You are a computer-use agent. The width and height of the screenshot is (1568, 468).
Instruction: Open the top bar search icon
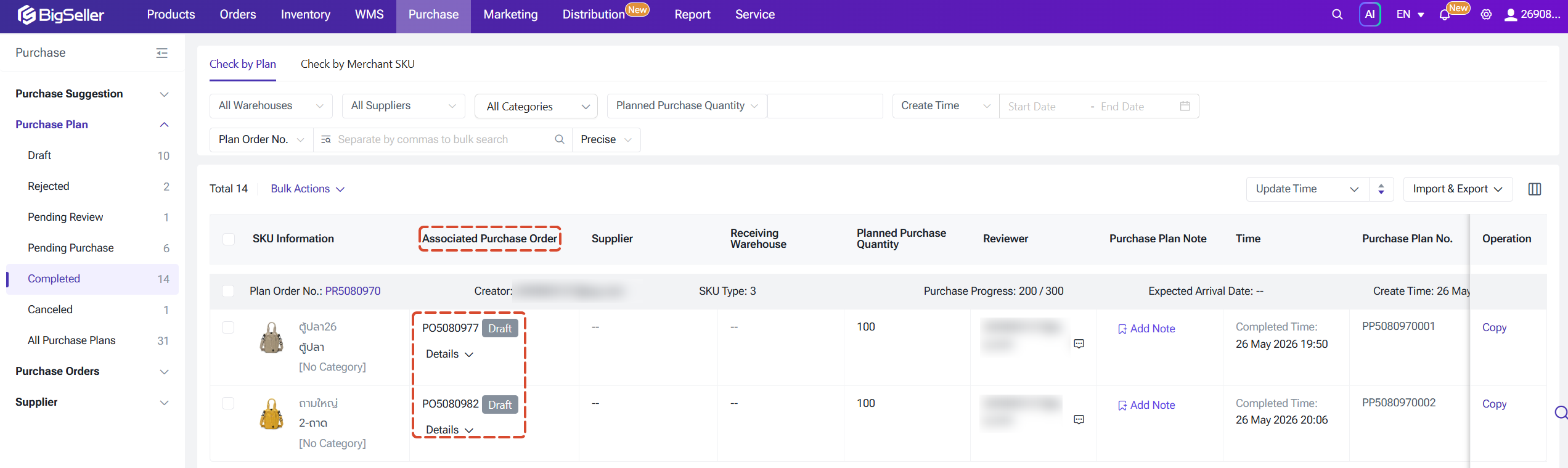click(1337, 14)
